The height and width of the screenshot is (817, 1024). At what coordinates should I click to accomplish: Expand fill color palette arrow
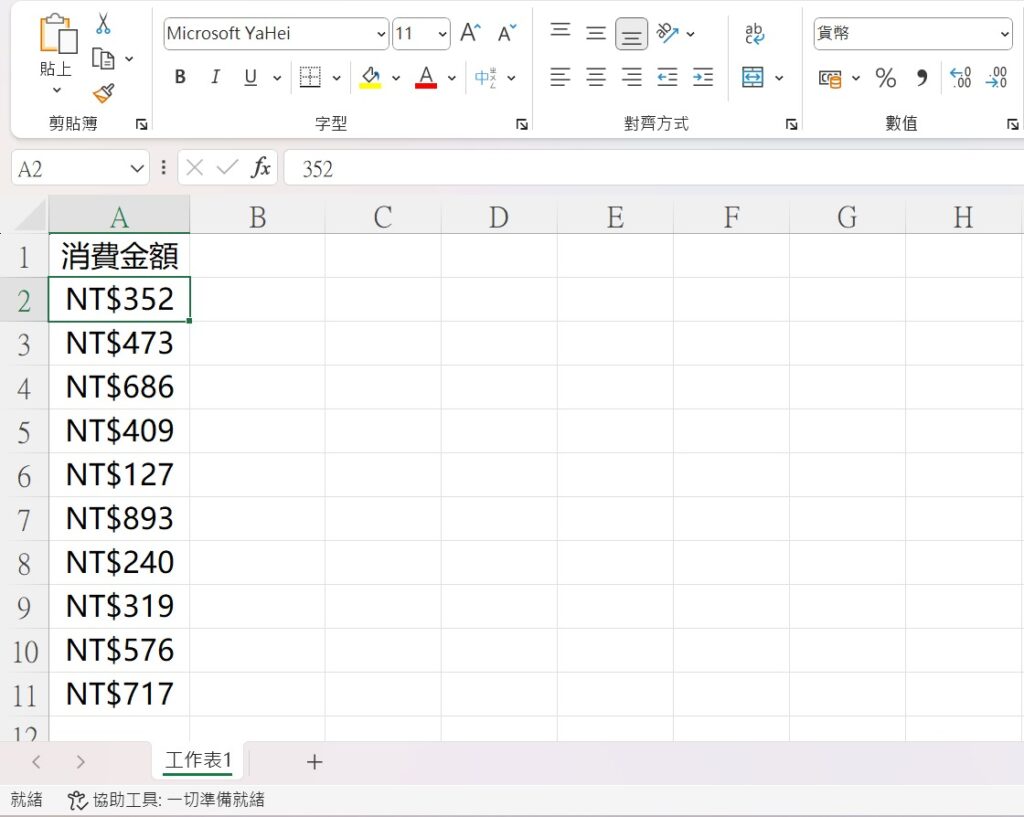[x=396, y=78]
